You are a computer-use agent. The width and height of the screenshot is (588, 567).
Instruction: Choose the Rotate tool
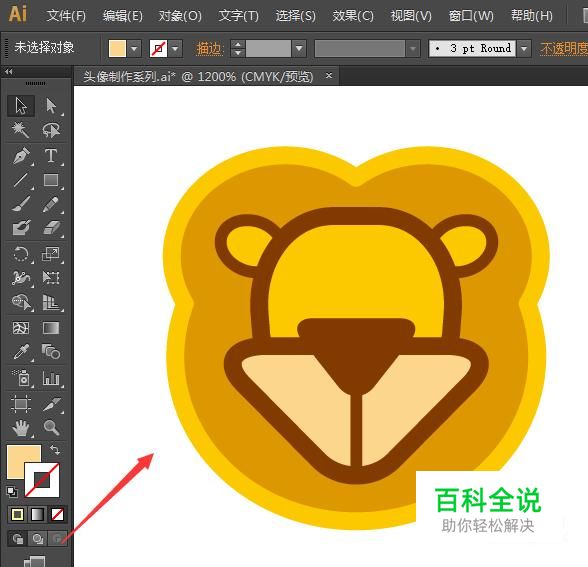(x=21, y=254)
